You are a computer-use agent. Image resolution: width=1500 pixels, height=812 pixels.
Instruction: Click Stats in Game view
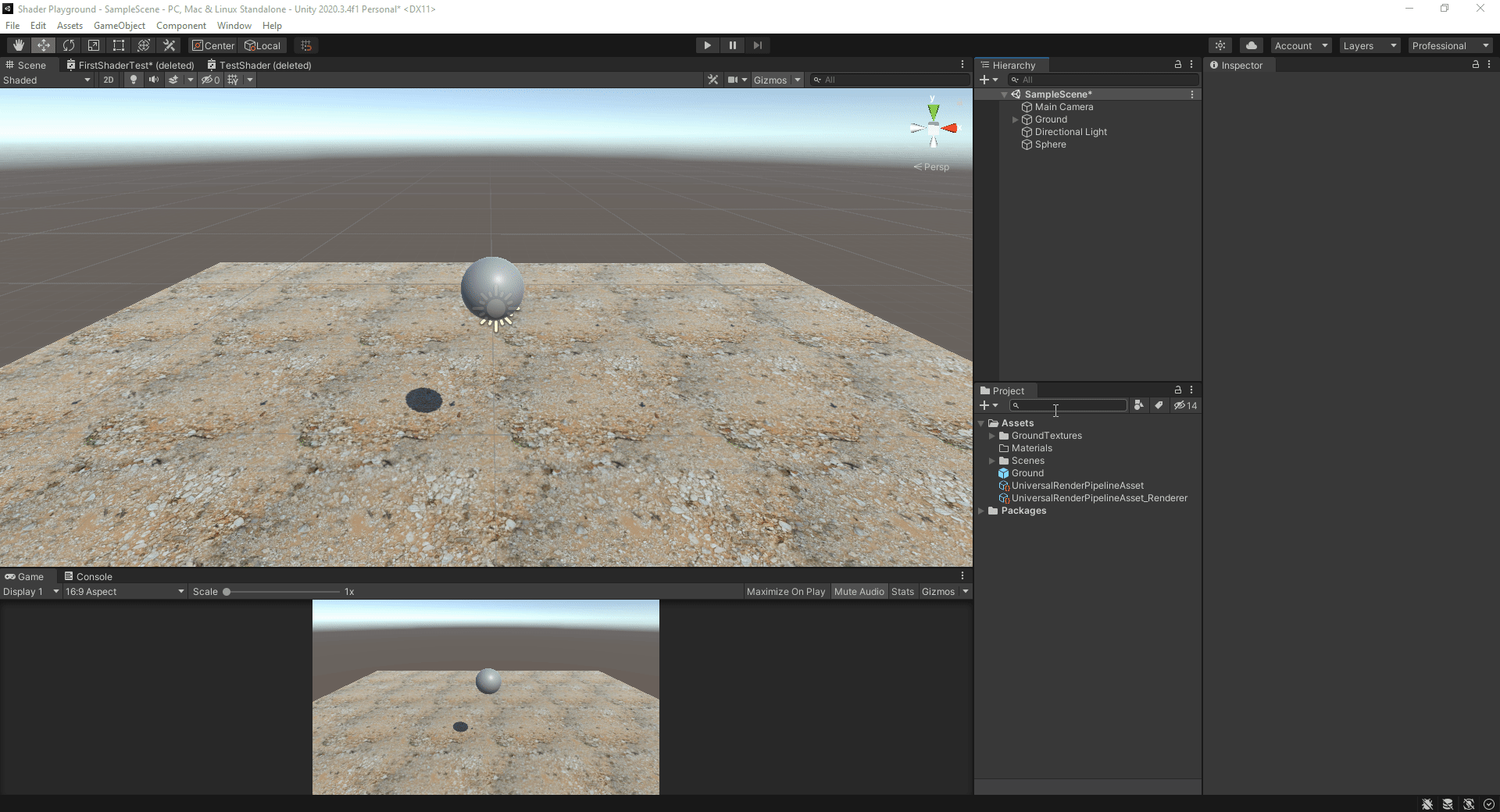point(902,592)
